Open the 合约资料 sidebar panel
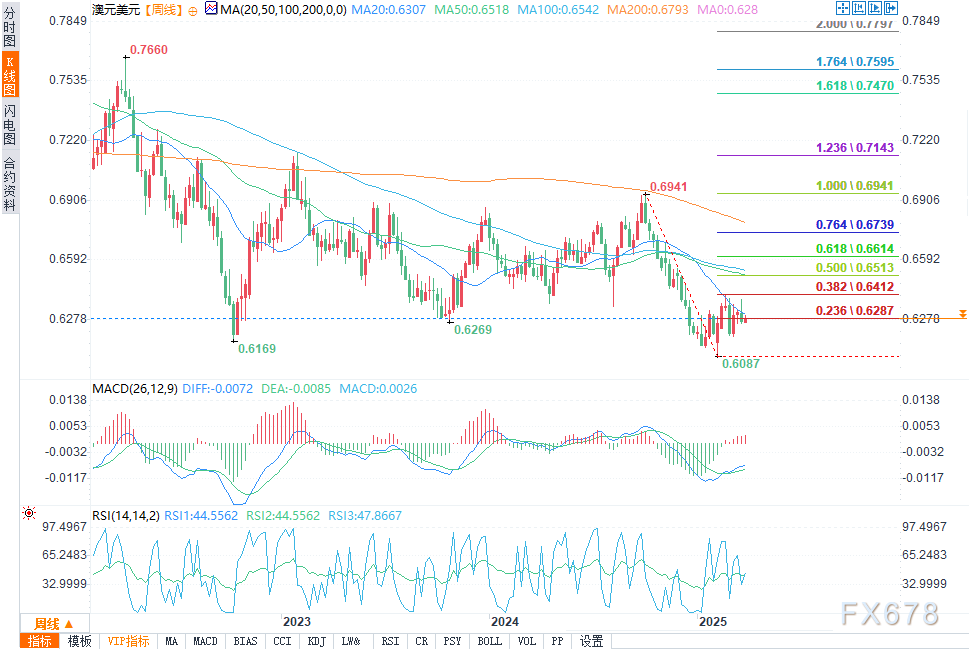This screenshot has width=969, height=649. [x=10, y=184]
